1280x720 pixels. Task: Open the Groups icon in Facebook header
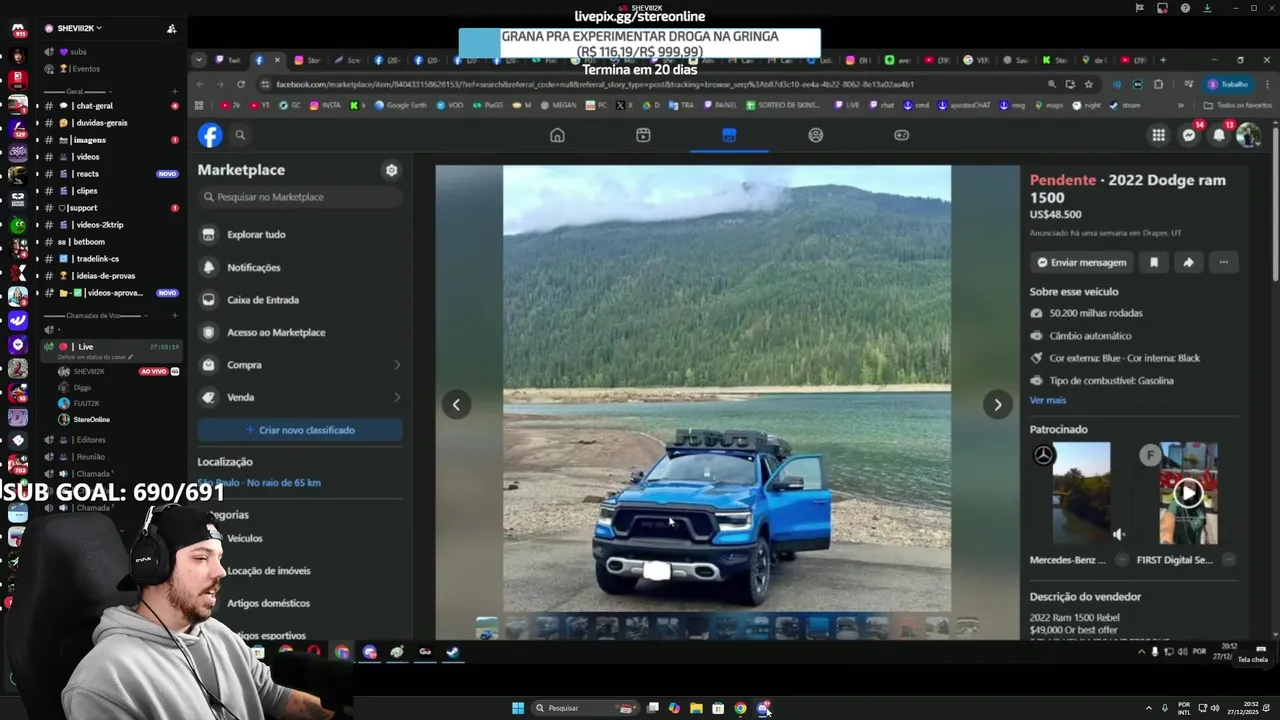click(x=816, y=135)
